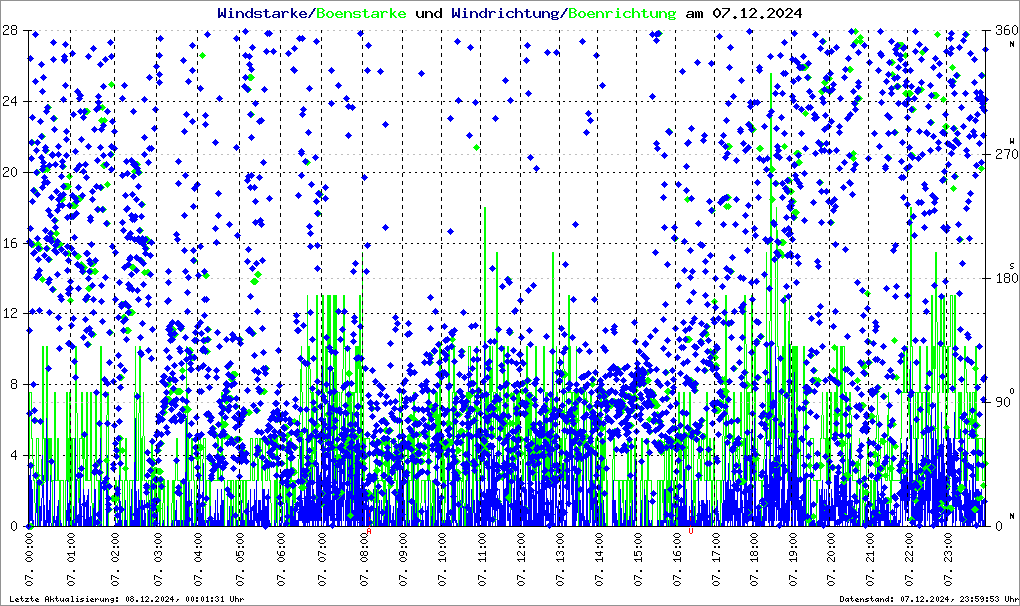Viewport: 1020px width, 606px height.
Task: Click left axis value 12
Action: click(10, 313)
